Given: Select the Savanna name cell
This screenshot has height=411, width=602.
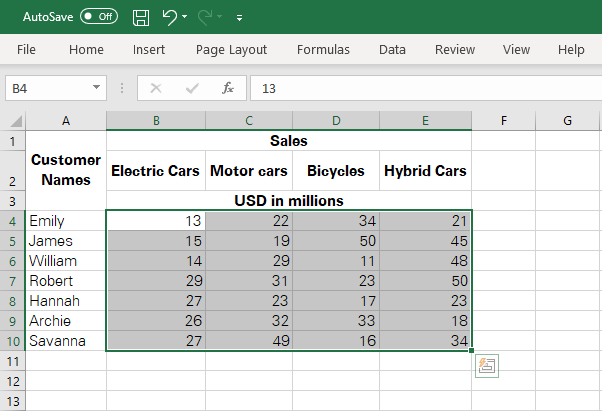Looking at the screenshot, I should [x=66, y=341].
